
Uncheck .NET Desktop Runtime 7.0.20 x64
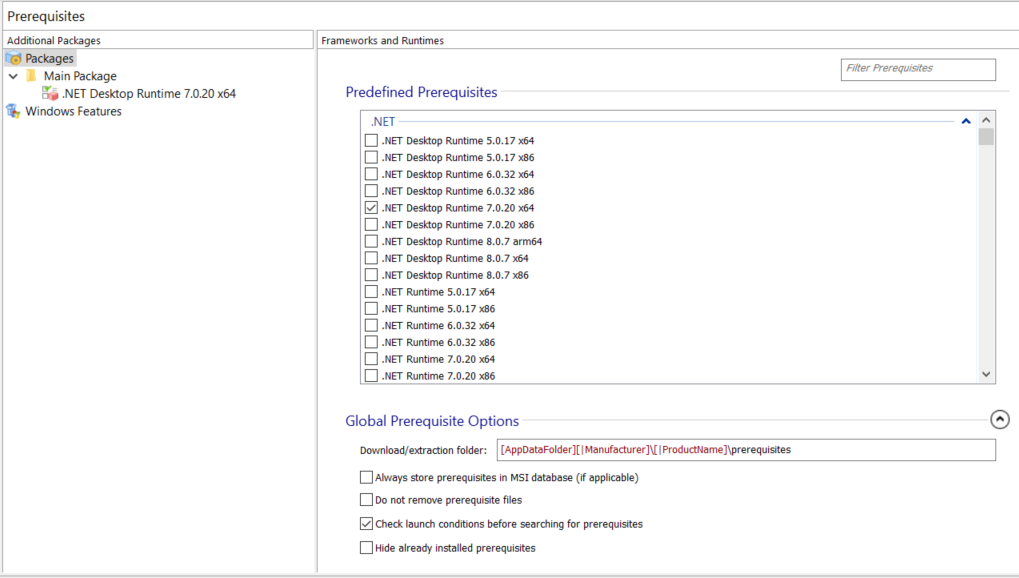372,208
